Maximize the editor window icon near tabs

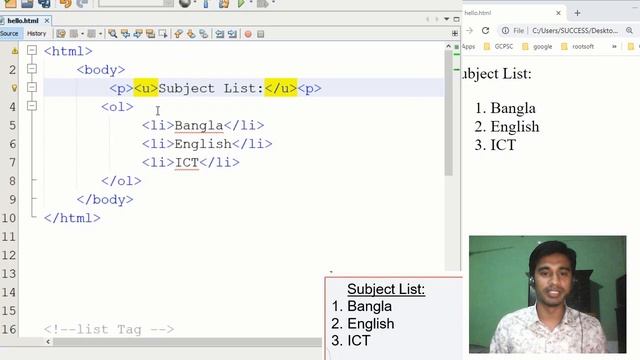coord(456,19)
